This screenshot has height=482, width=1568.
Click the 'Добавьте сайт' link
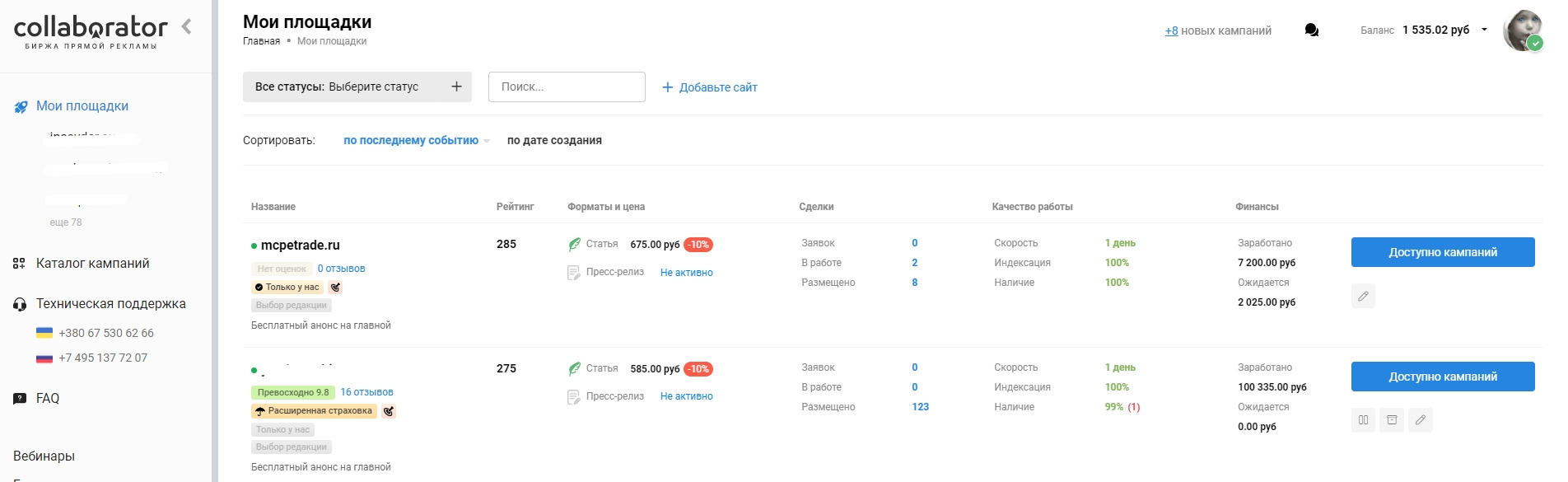[710, 87]
